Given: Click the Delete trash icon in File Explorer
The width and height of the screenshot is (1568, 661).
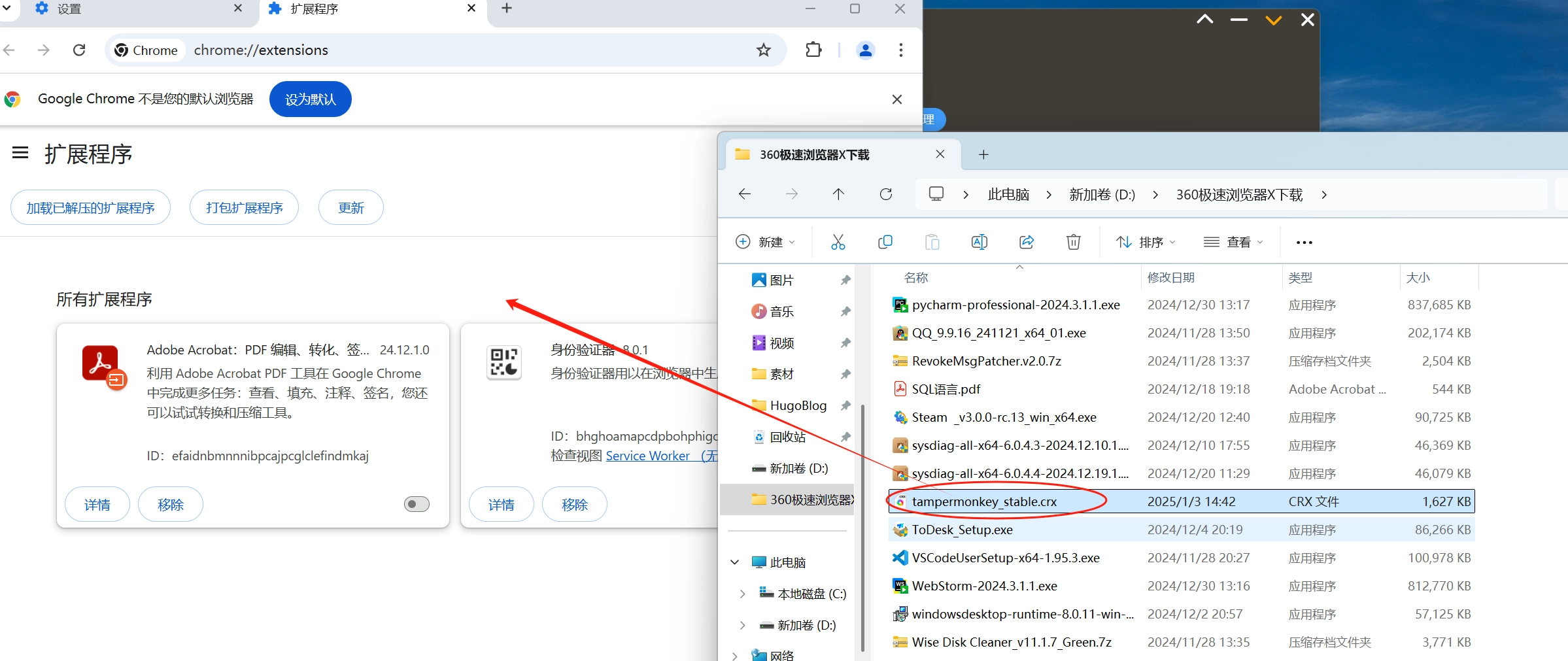Looking at the screenshot, I should tap(1074, 242).
